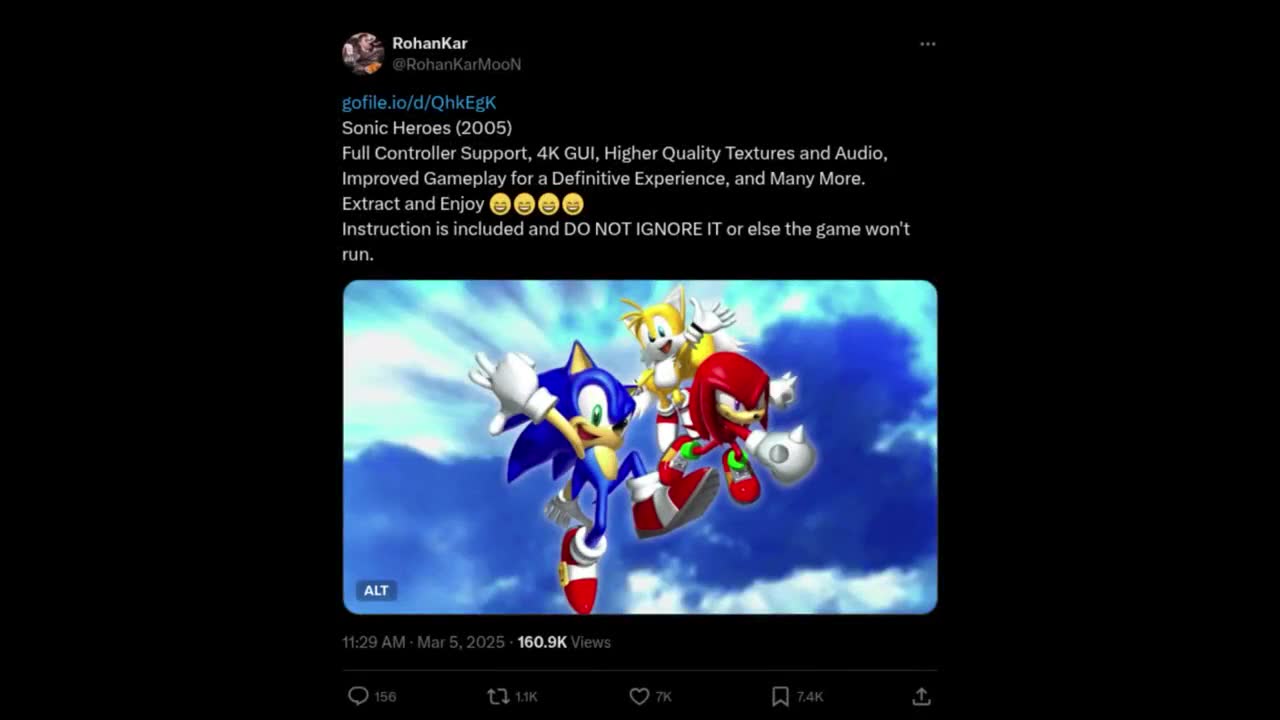Click the 7K likes count
This screenshot has width=1280, height=720.
pyautogui.click(x=664, y=697)
